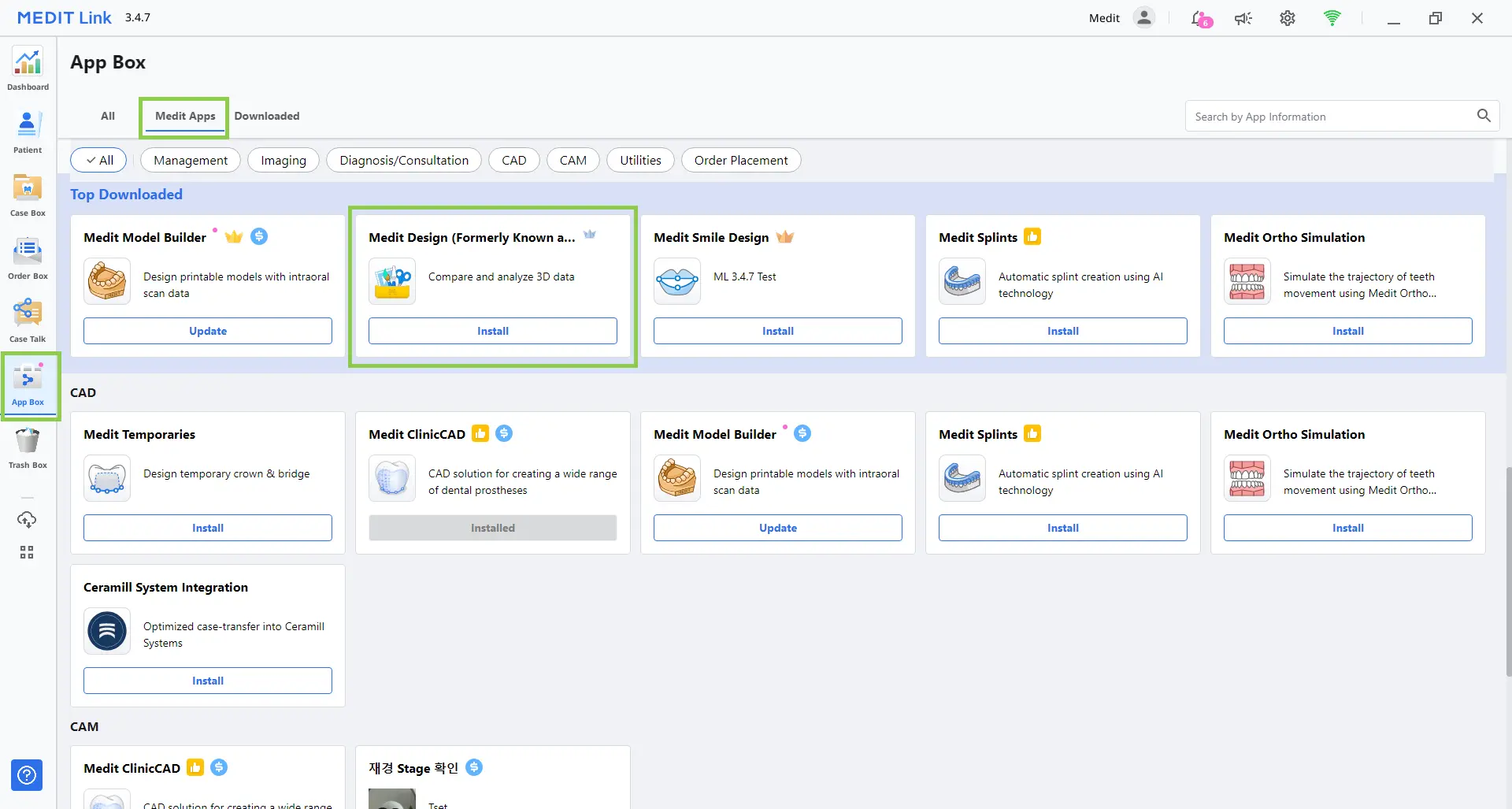This screenshot has height=809, width=1512.
Task: Select the Order Placement filter chip
Action: [741, 160]
